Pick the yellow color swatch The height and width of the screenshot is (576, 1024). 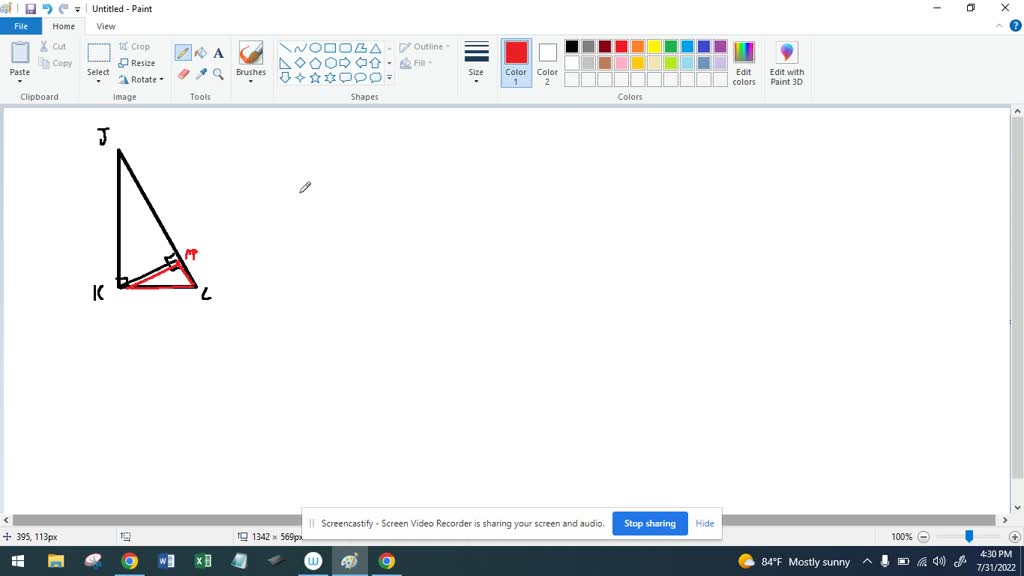654,47
